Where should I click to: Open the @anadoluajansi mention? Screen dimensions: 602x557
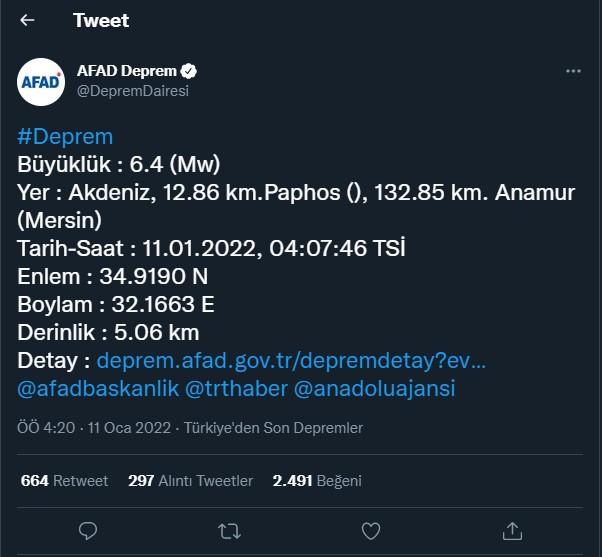click(376, 388)
